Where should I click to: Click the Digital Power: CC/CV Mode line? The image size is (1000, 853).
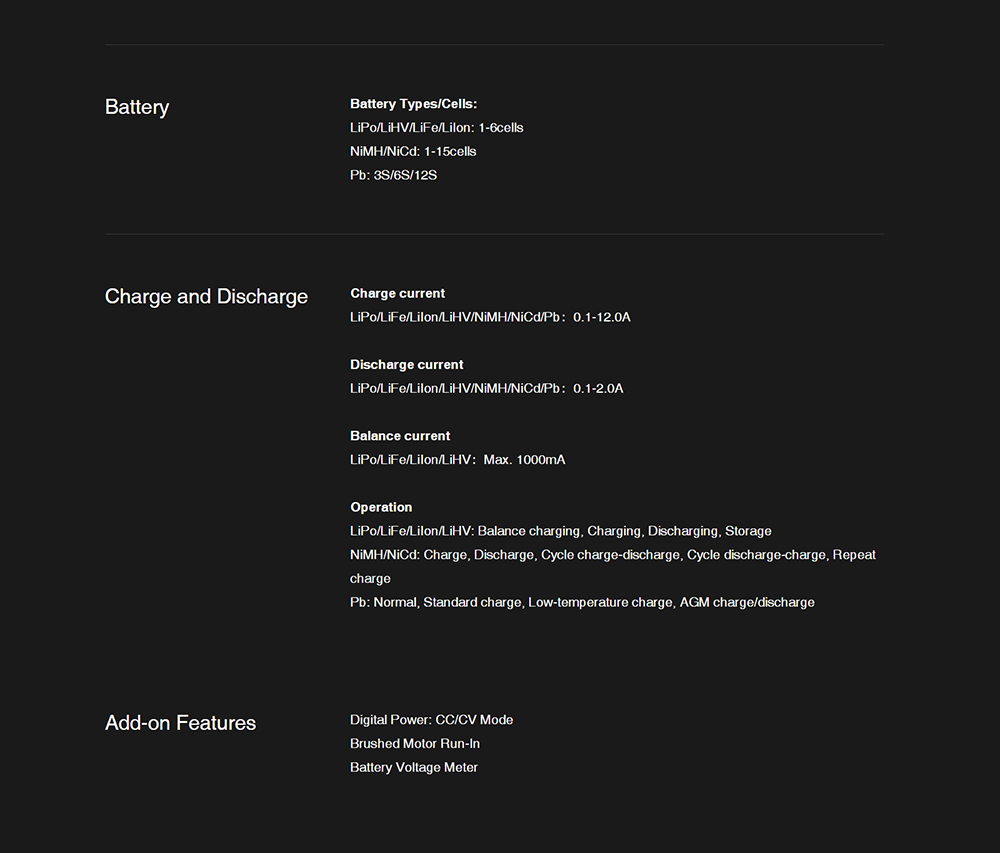431,720
